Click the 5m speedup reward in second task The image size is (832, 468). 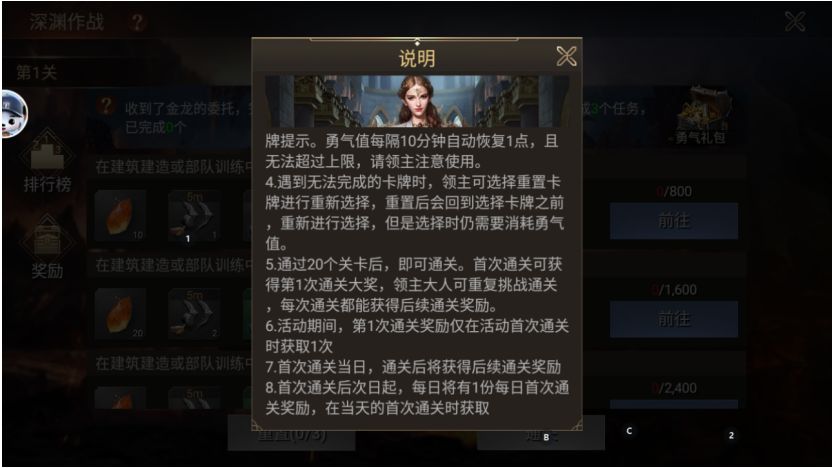[x=194, y=315]
